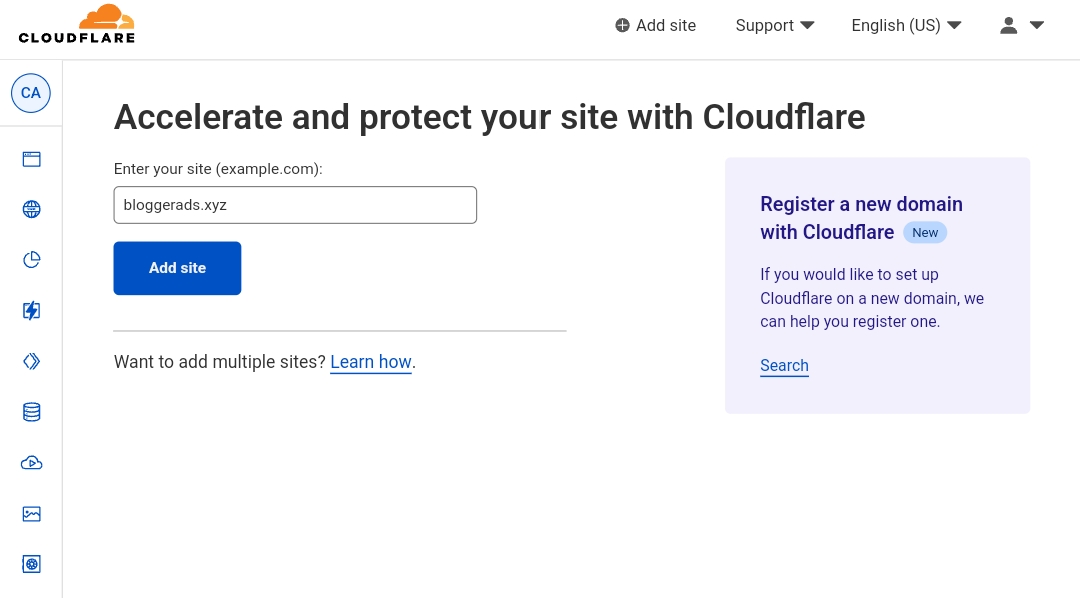This screenshot has height=598, width=1080.
Task: Open the globe Domain Registration icon
Action: click(32, 209)
